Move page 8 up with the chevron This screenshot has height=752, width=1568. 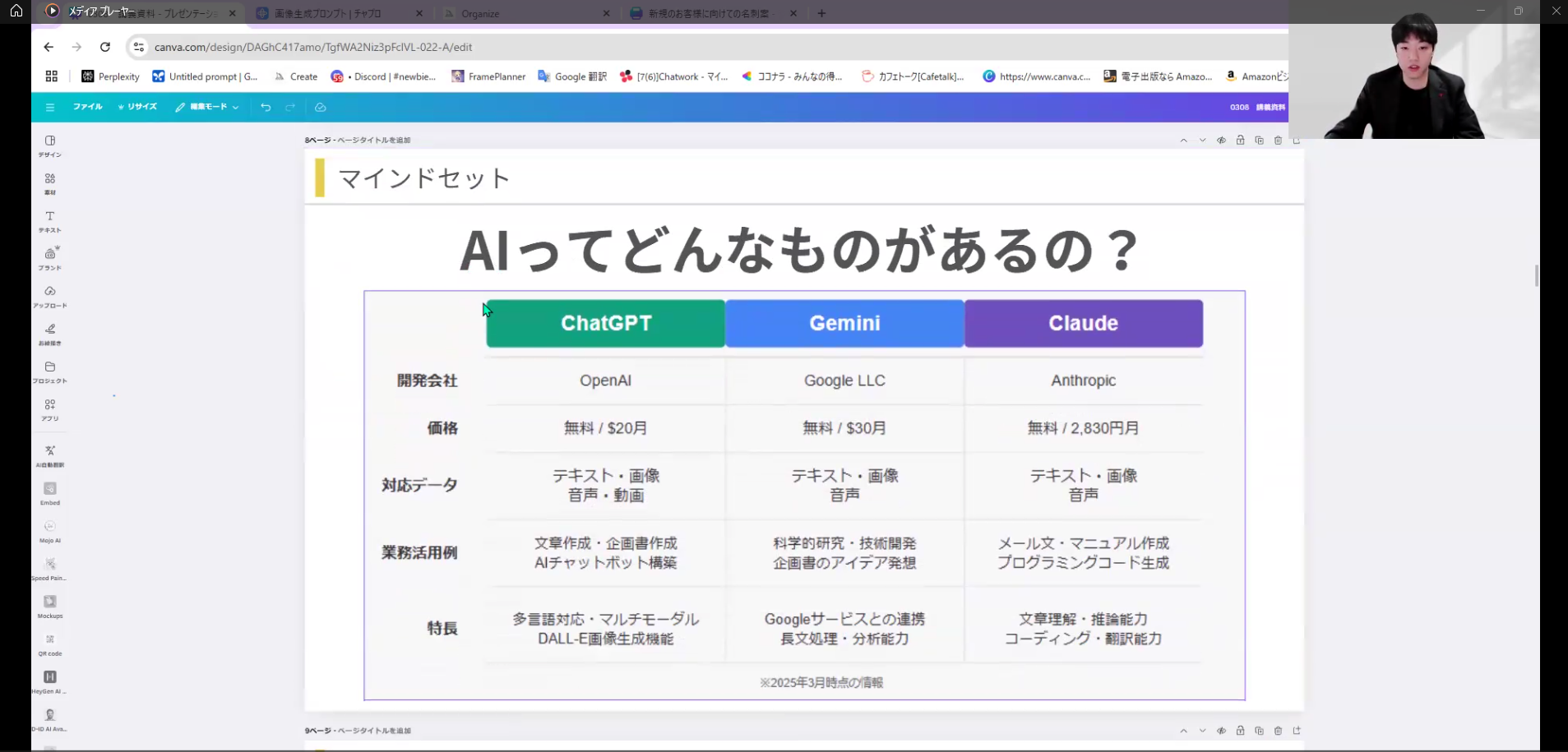pos(1183,141)
